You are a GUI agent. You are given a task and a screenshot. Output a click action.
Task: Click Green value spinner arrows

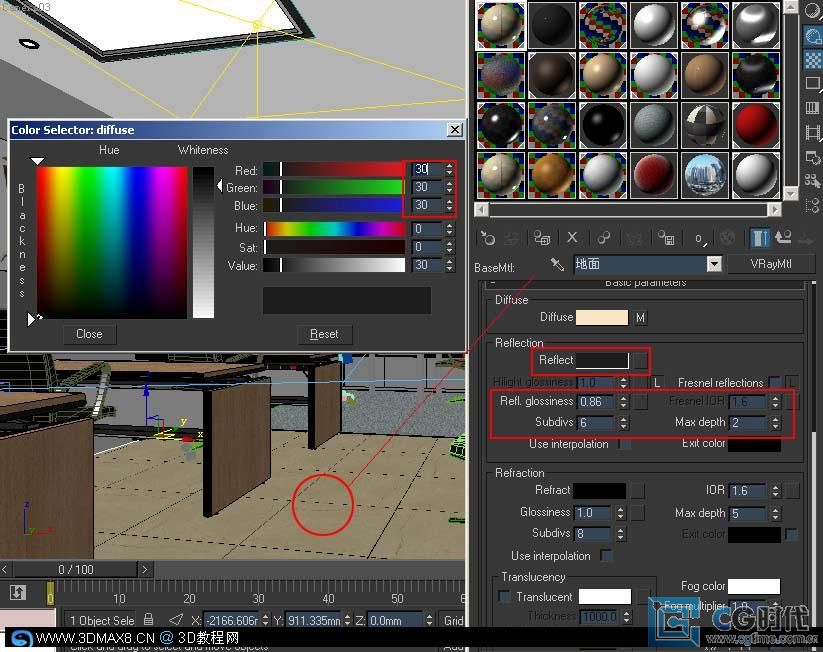(x=449, y=187)
